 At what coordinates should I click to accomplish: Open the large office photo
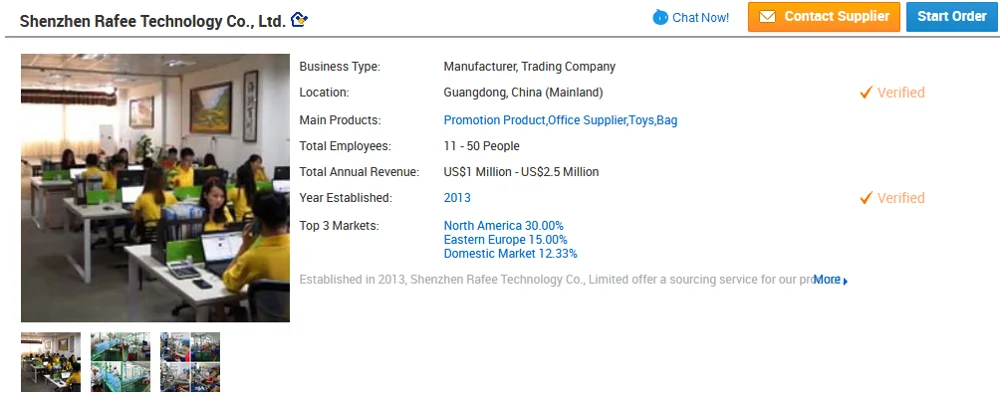coord(156,188)
